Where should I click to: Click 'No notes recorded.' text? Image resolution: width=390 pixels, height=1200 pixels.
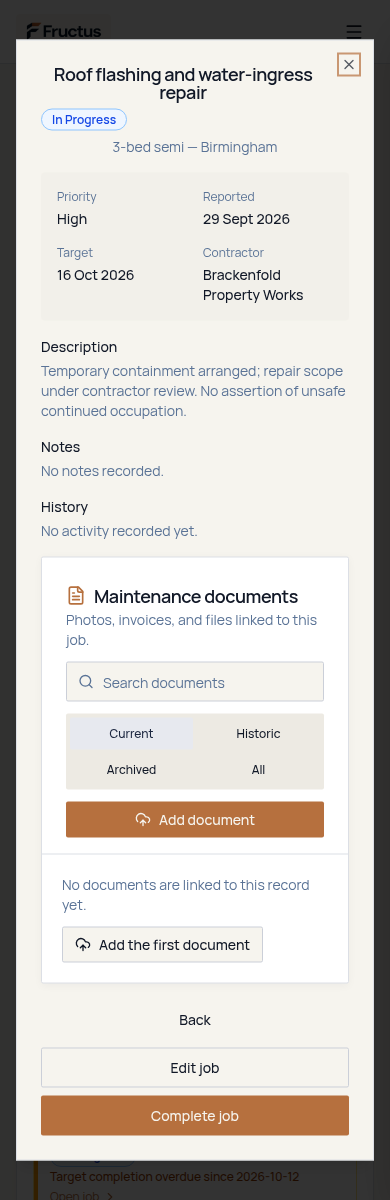pyautogui.click(x=102, y=471)
